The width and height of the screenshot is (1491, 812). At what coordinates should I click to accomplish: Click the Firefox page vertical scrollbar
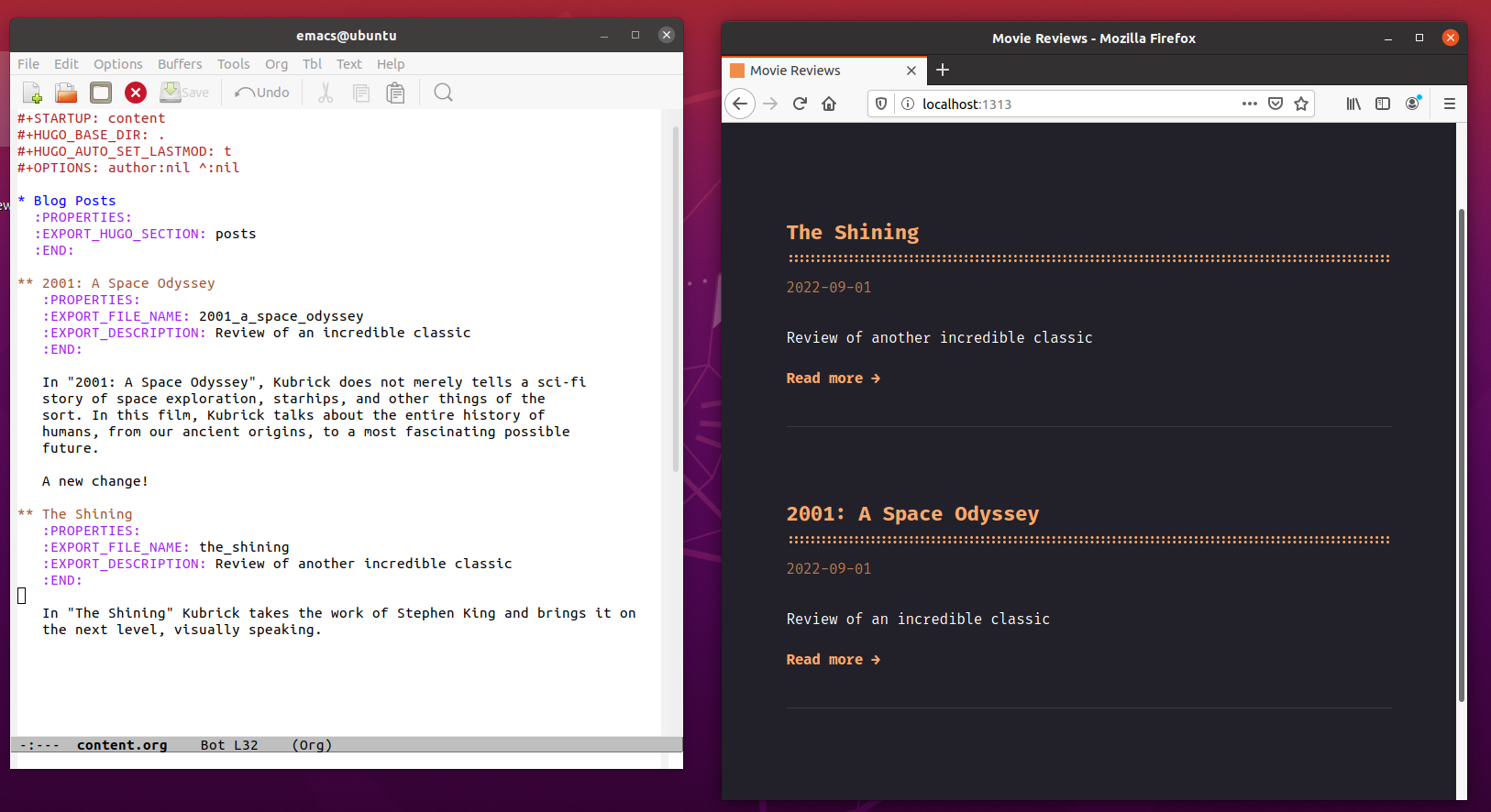tap(1462, 455)
